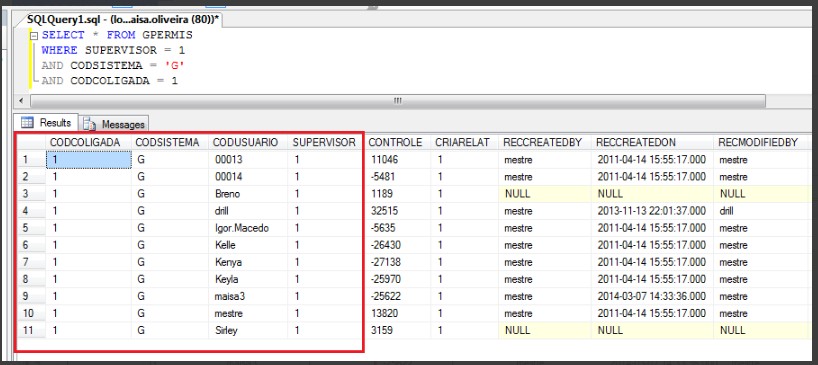Viewport: 818px width, 365px height.
Task: Click the 'drill' cell in the CODUSUARIO column
Action: [248, 211]
